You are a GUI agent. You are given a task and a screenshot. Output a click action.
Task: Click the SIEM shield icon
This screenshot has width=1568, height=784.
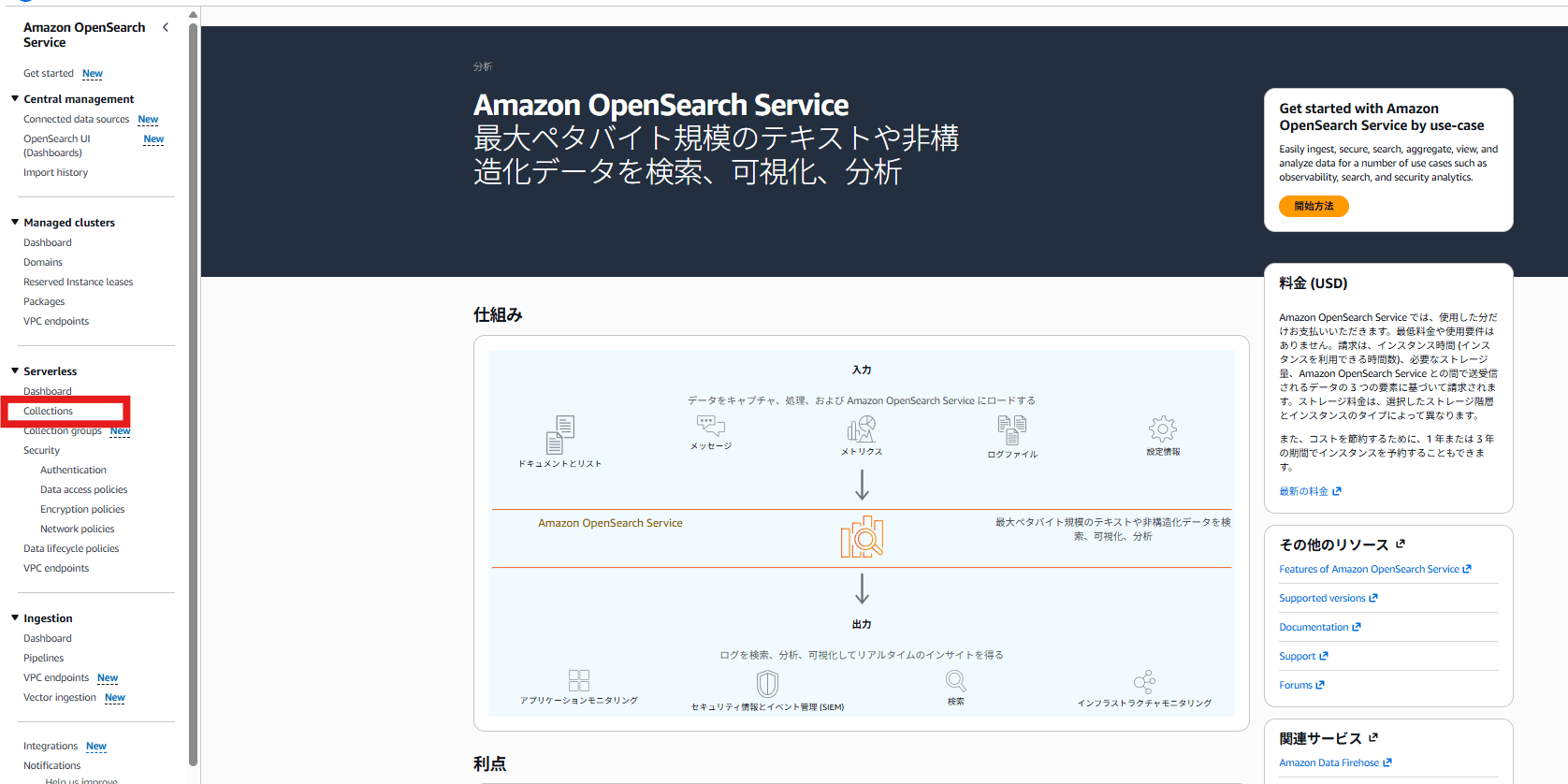[x=767, y=684]
